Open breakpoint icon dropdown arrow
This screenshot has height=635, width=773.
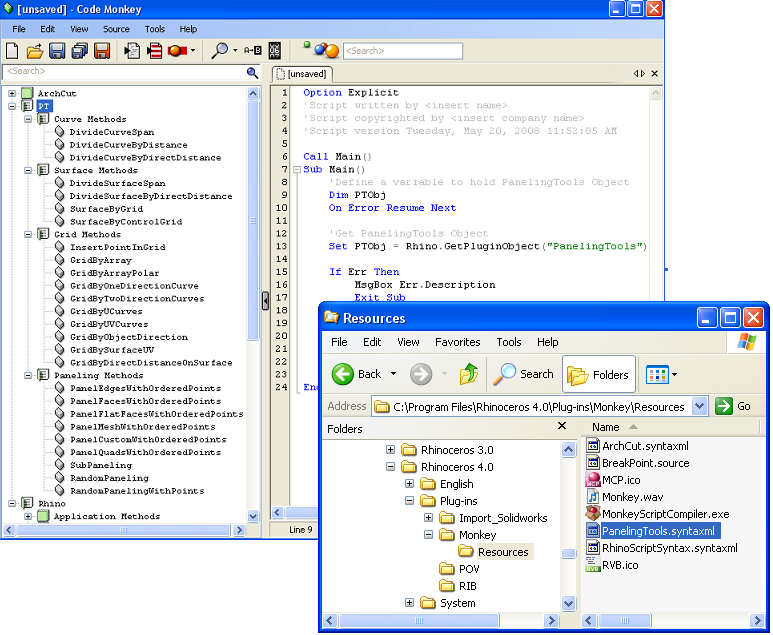[193, 50]
